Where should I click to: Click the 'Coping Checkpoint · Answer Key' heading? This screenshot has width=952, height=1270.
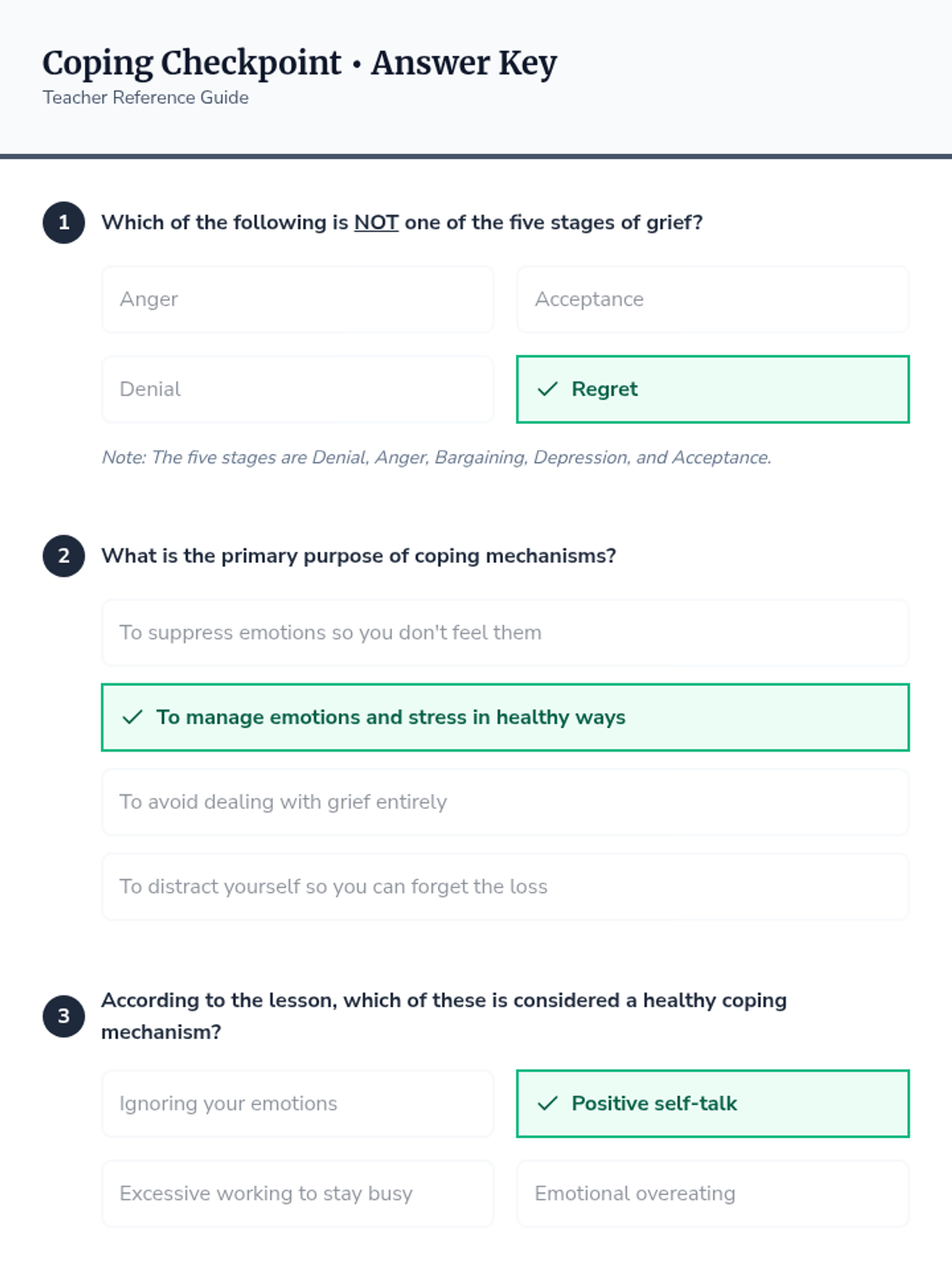299,63
